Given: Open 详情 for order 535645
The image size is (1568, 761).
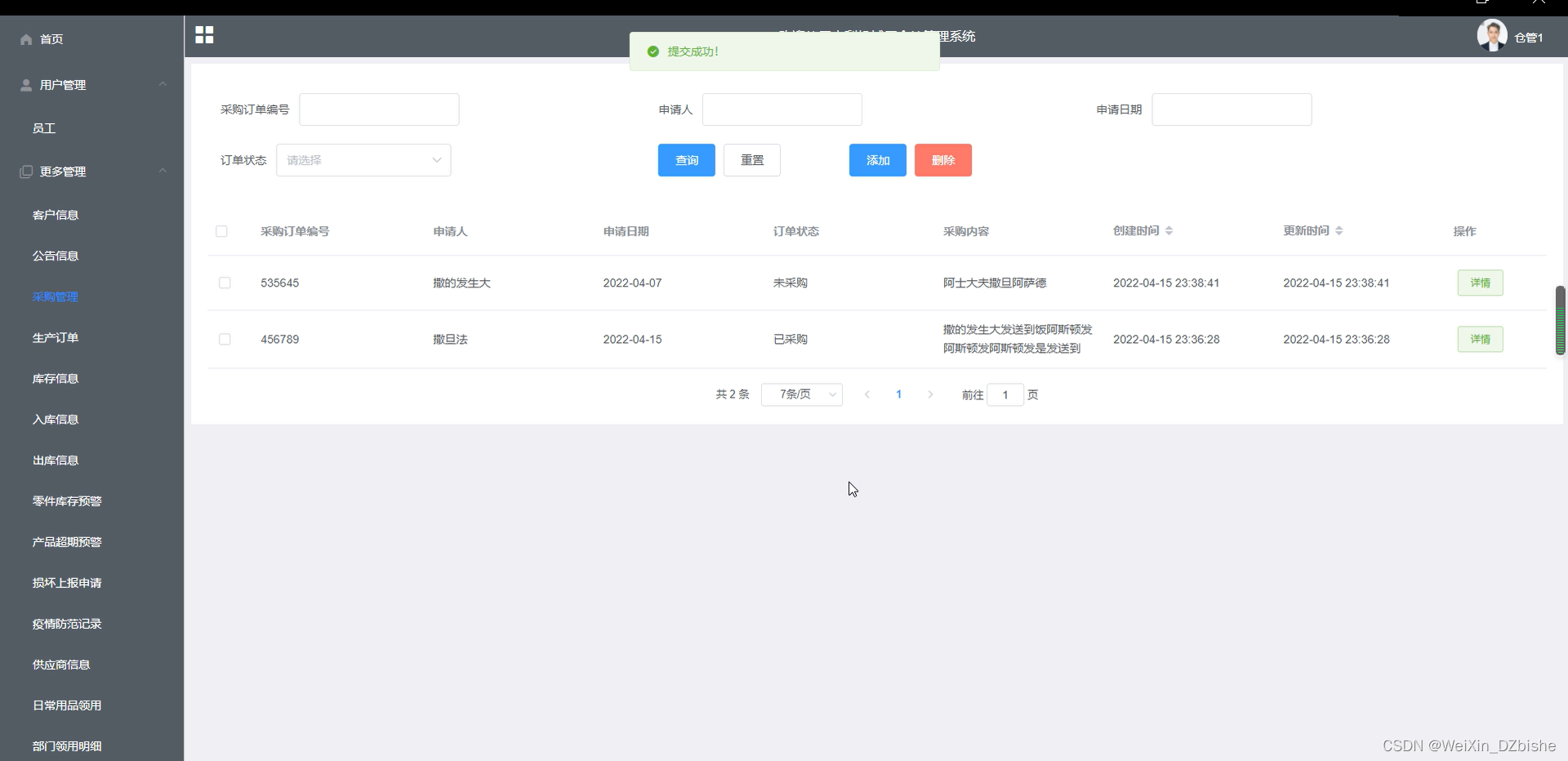Looking at the screenshot, I should point(1481,283).
